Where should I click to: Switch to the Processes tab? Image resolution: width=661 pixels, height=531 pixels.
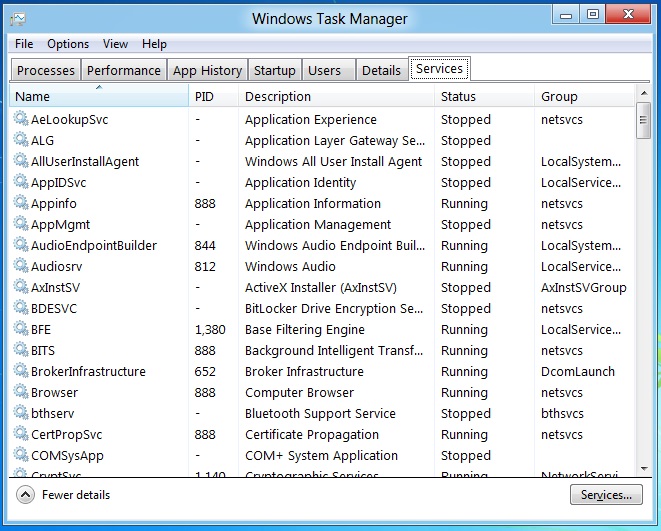click(46, 70)
